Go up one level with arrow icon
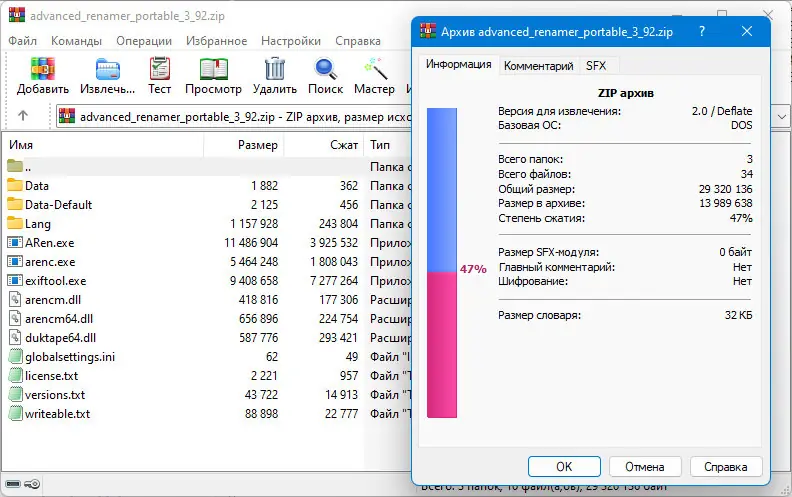 23,116
